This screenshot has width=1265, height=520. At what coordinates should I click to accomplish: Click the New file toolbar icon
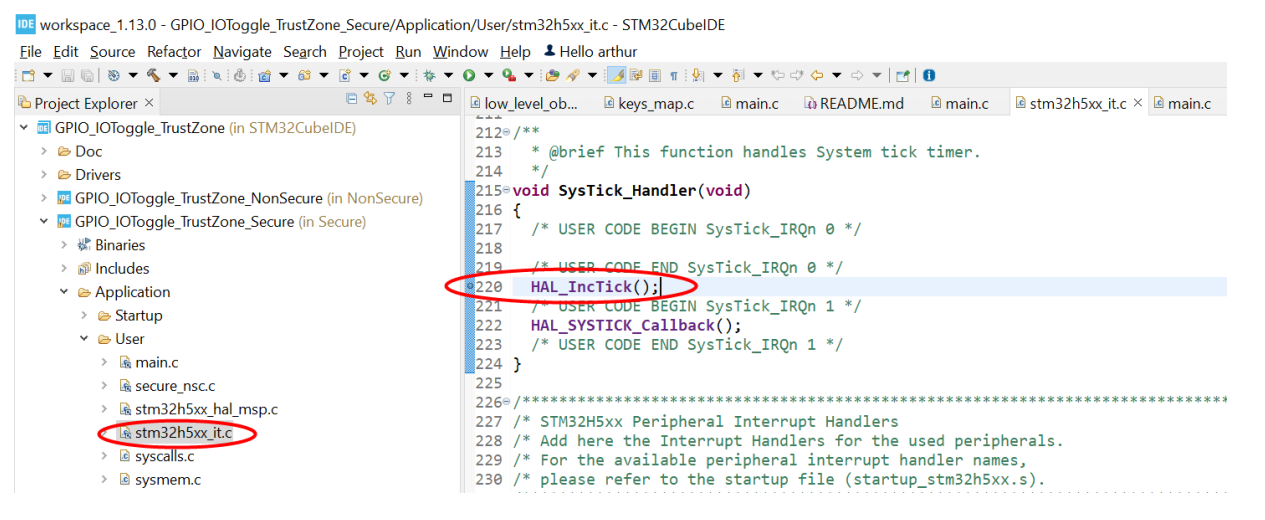click(28, 75)
